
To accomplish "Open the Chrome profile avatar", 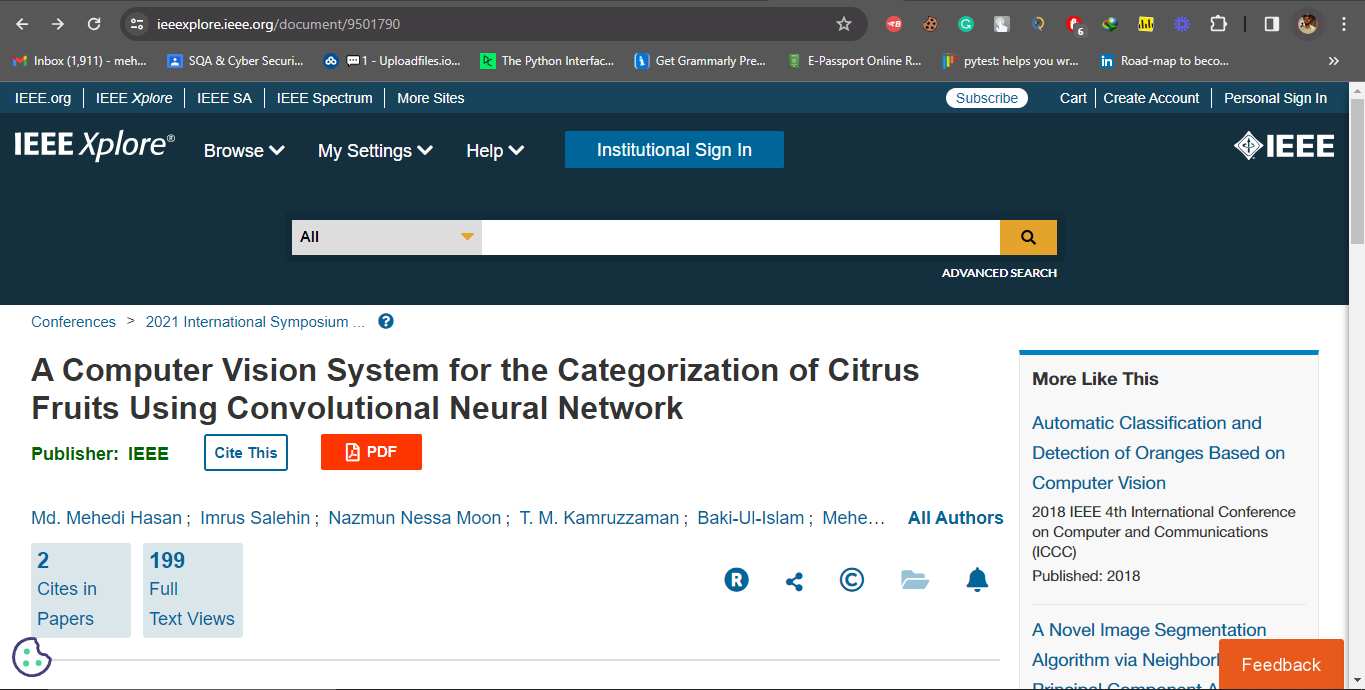I will (x=1307, y=24).
